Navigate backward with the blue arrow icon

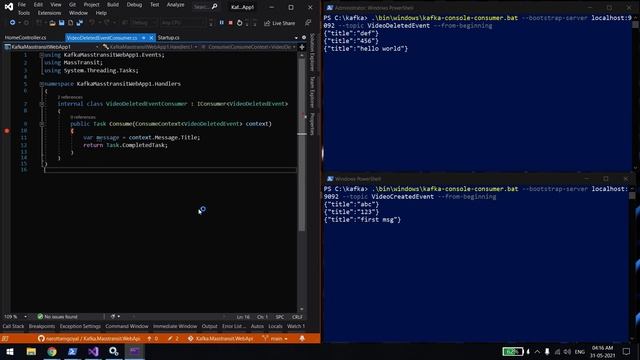[x=13, y=23]
